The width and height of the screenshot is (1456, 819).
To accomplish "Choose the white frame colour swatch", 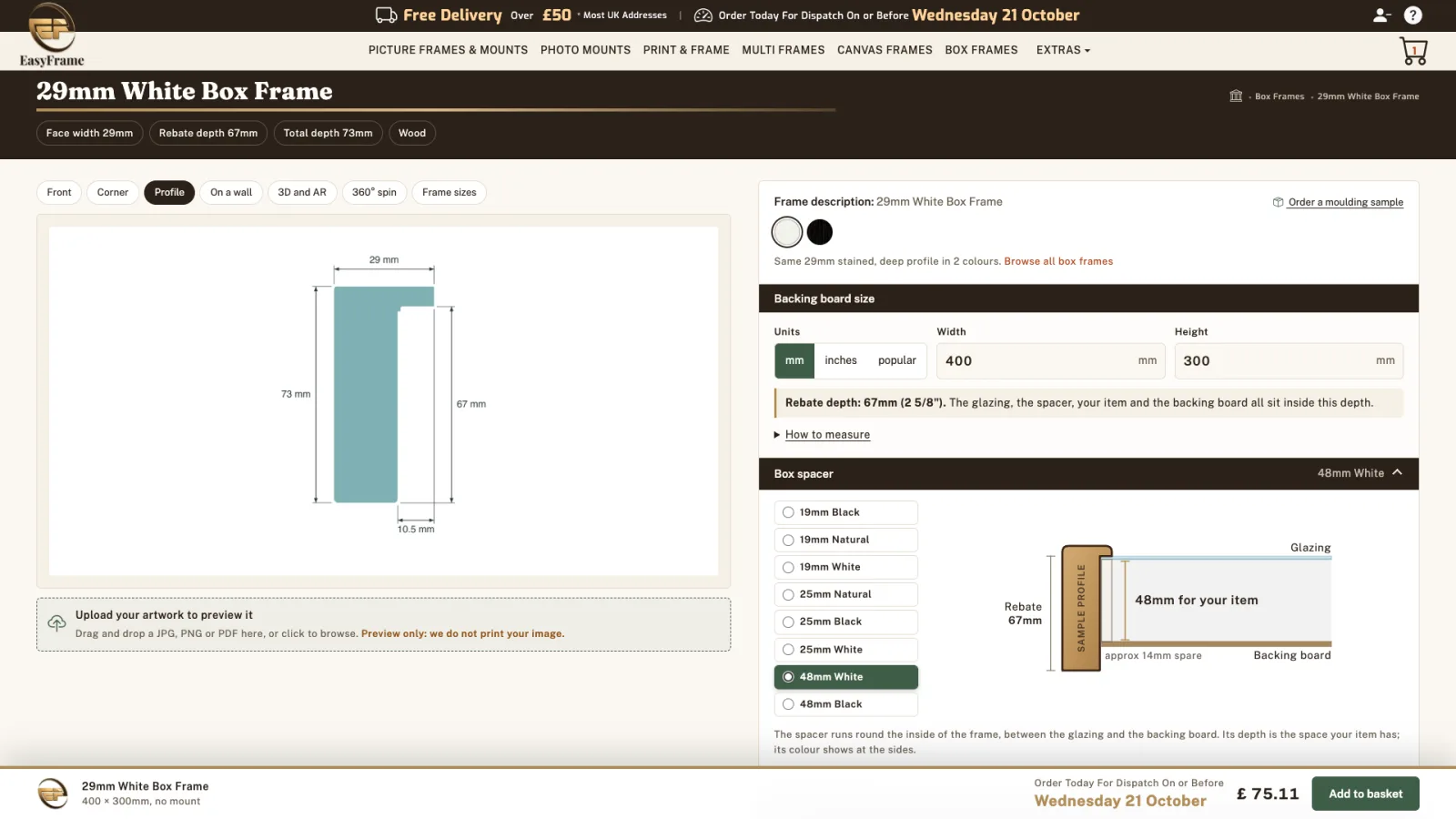I will 787,232.
